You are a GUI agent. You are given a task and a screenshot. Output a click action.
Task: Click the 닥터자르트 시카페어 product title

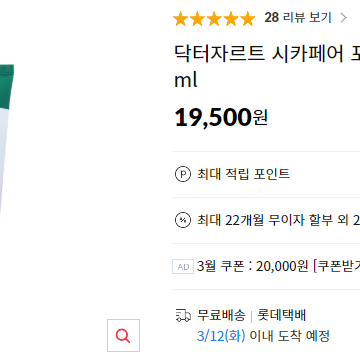click(258, 54)
